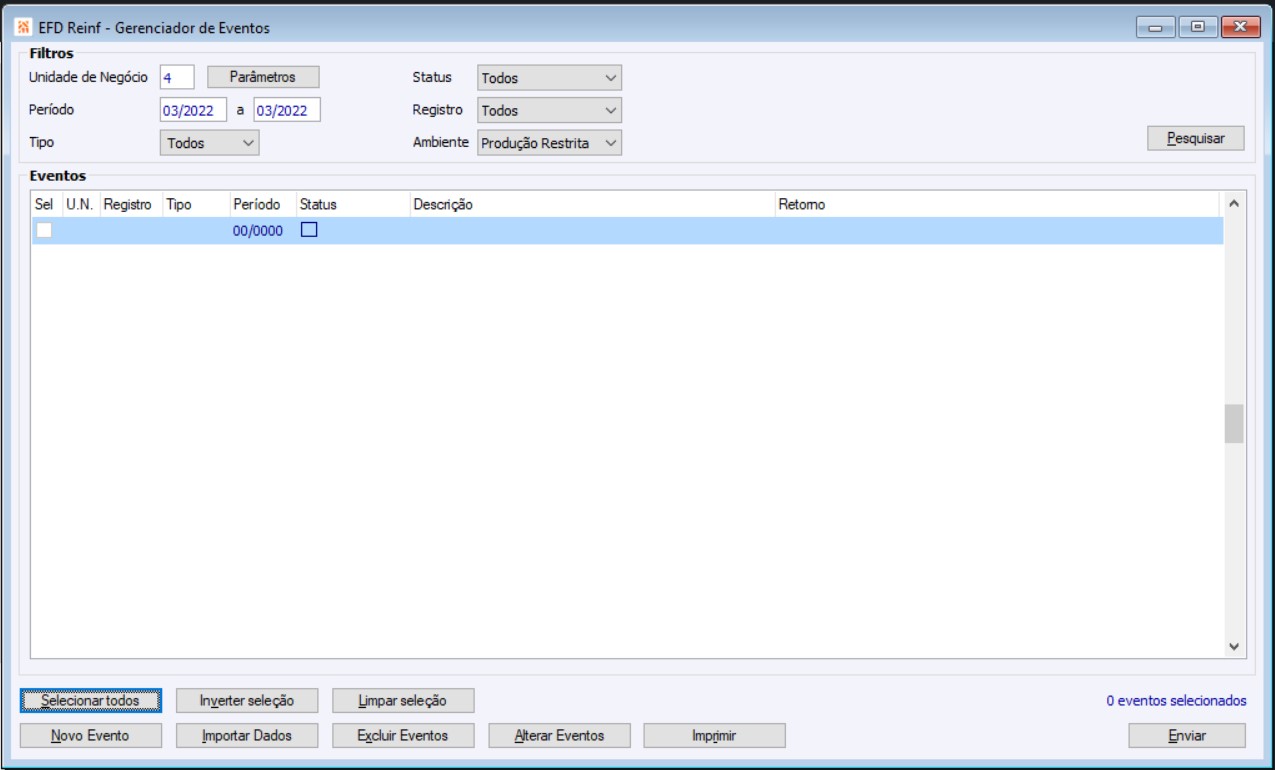This screenshot has height=770, width=1275.
Task: Click Novo Evento button
Action: [90, 736]
